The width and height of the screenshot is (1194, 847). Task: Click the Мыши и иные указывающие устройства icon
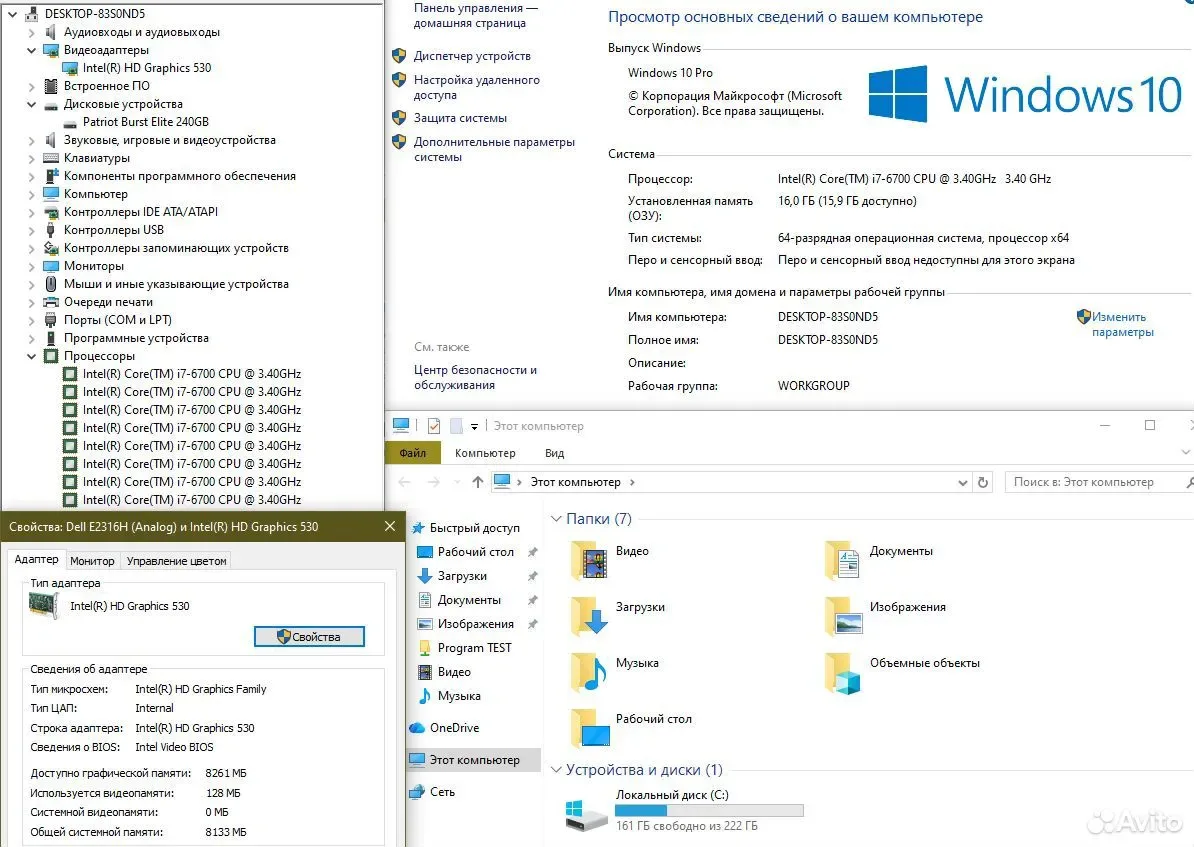coord(51,284)
